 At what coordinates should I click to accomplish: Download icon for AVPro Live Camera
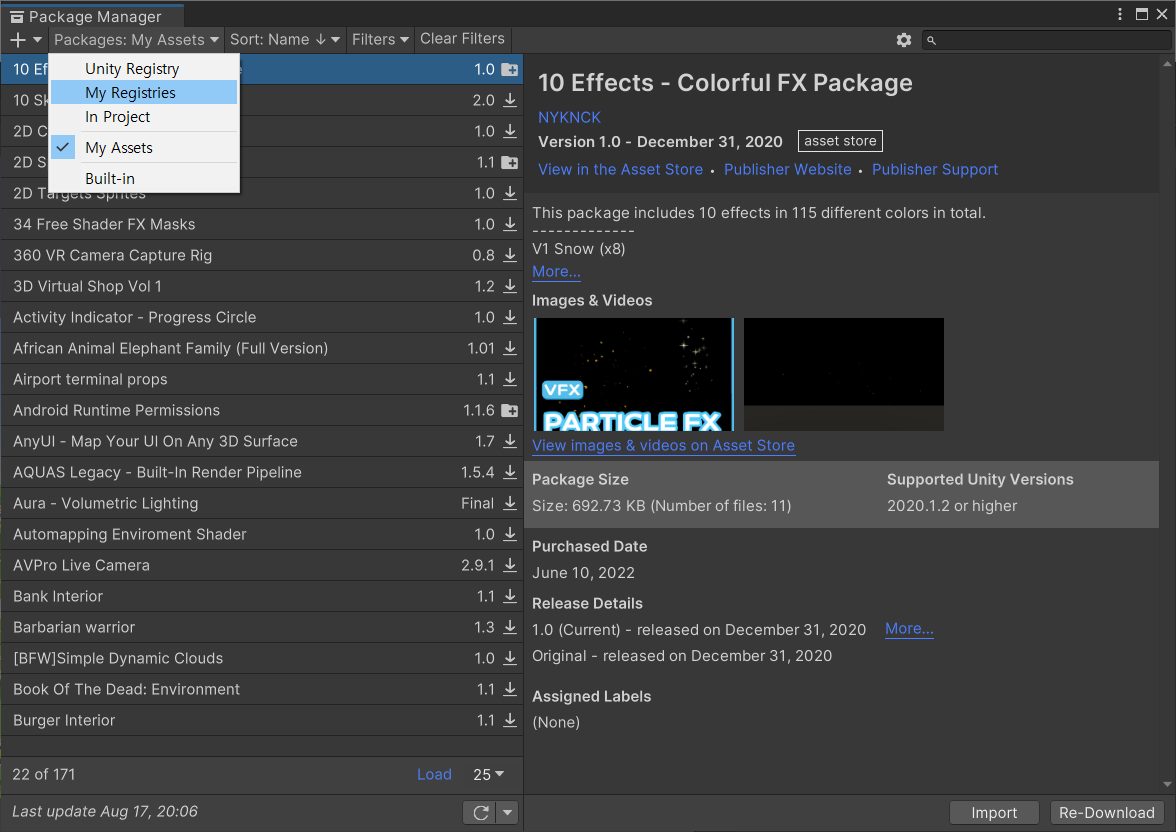click(510, 565)
